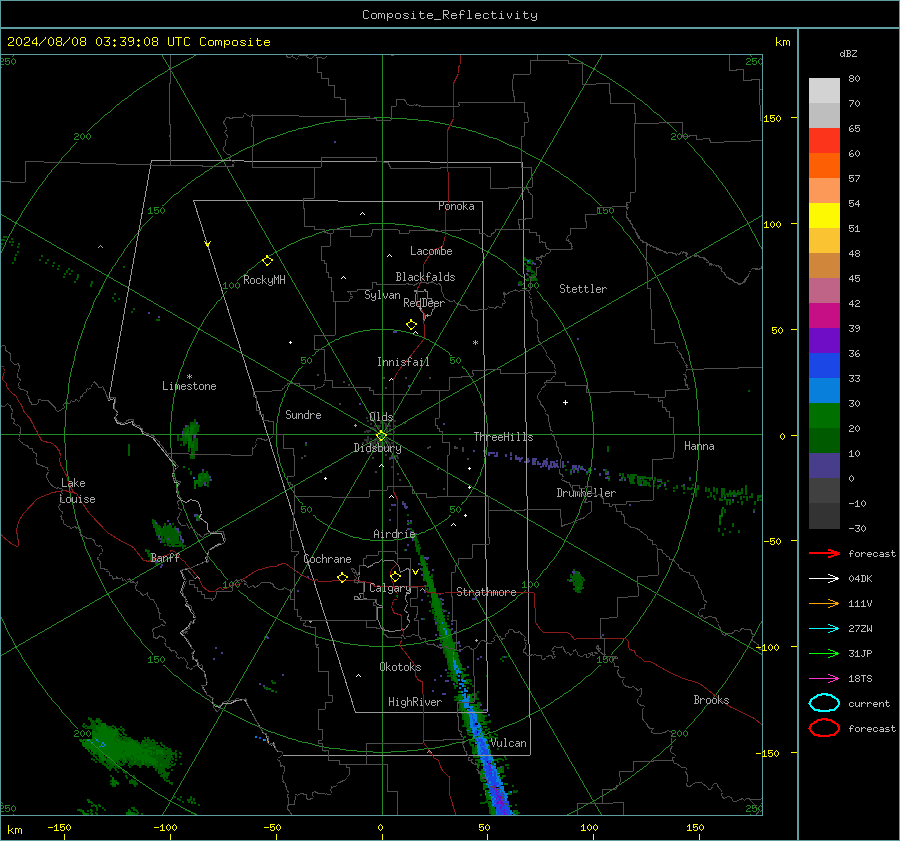Image resolution: width=900 pixels, height=841 pixels.
Task: Pick the light blue swatch between 33 and 30
Action: 824,391
